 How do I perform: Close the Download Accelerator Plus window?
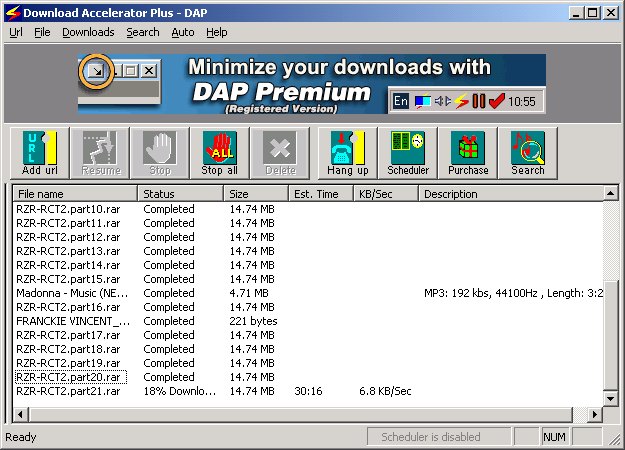click(x=611, y=13)
